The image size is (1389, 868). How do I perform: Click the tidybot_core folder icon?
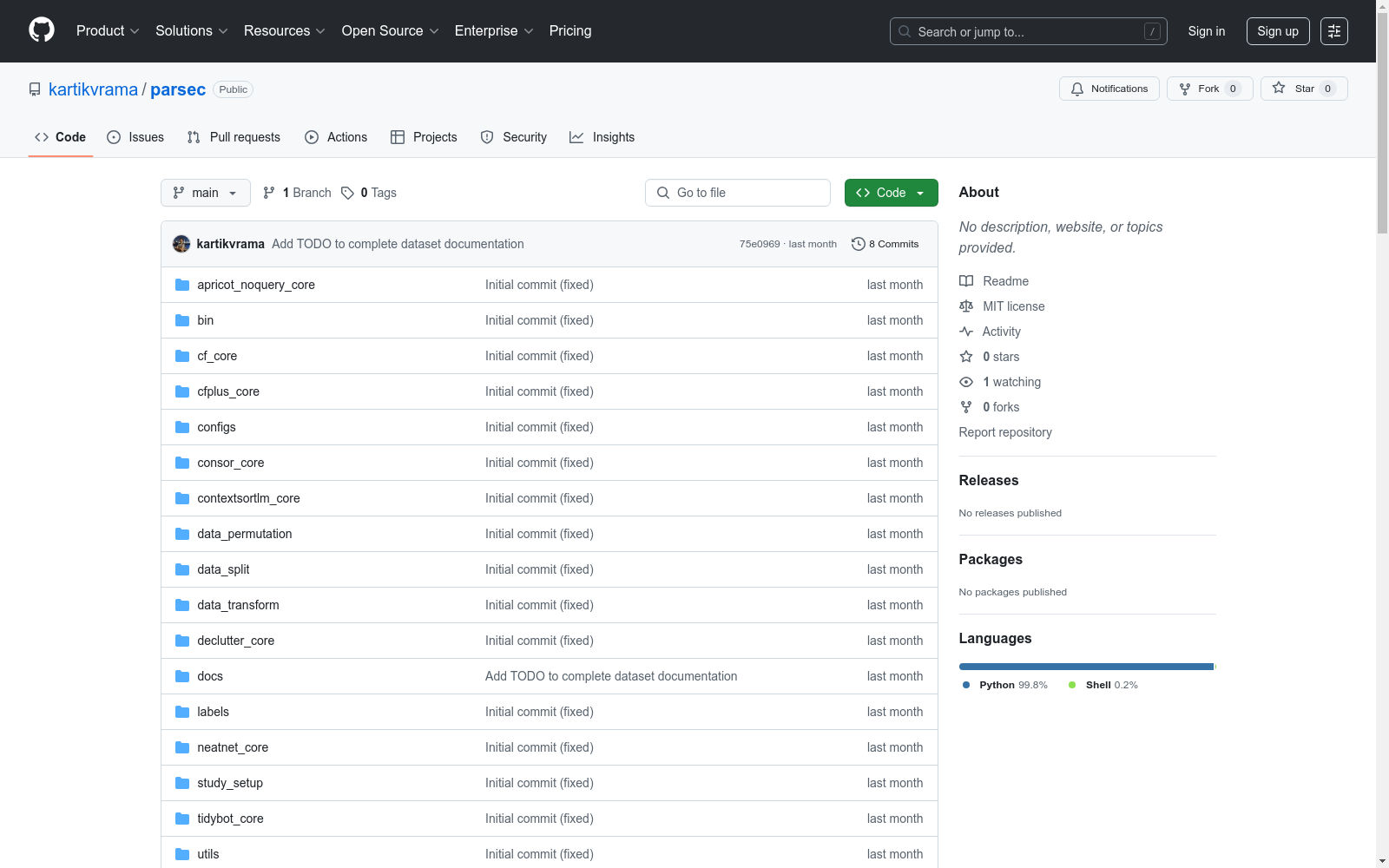[182, 819]
